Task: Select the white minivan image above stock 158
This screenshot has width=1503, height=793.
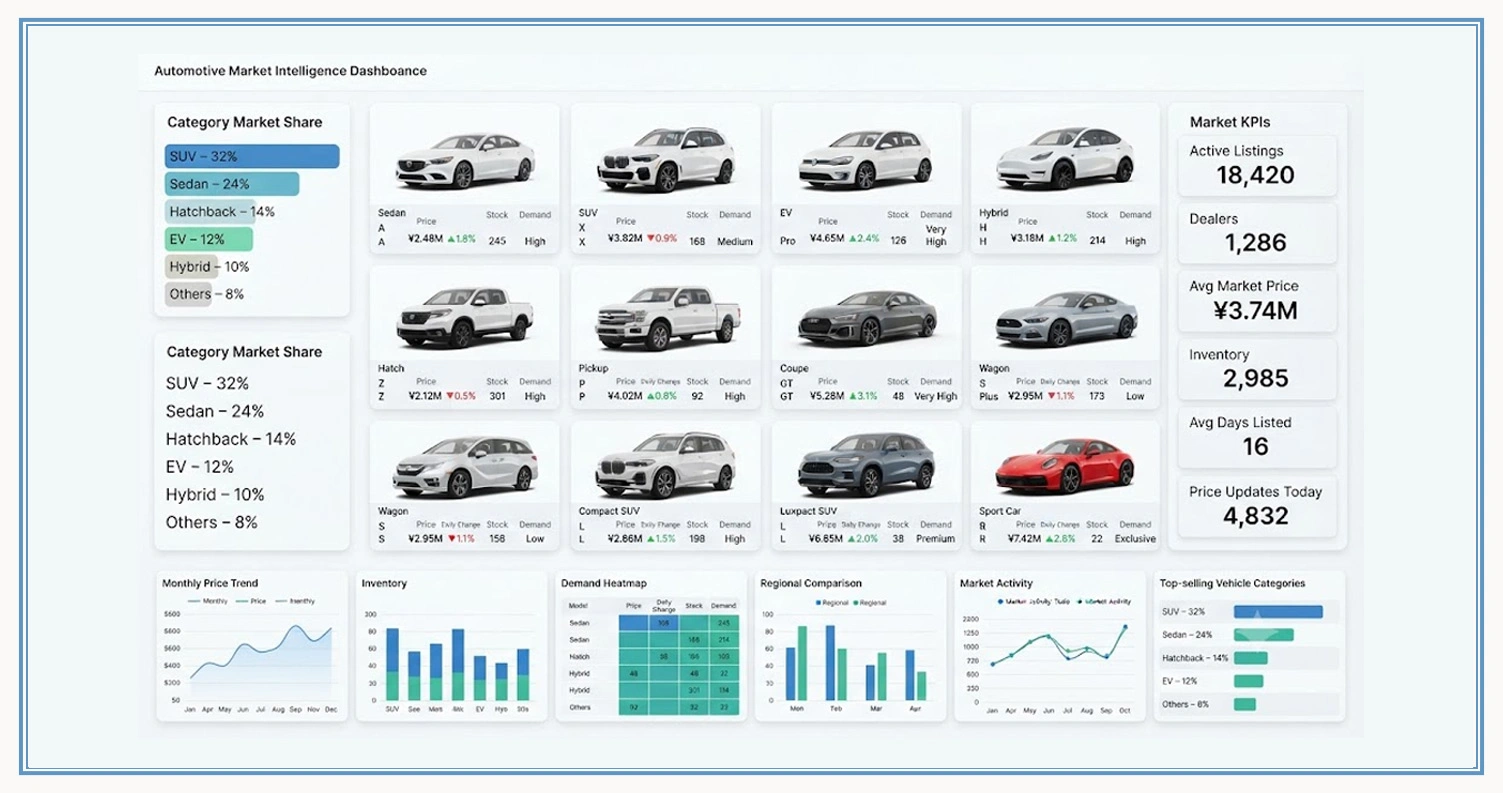Action: (464, 467)
